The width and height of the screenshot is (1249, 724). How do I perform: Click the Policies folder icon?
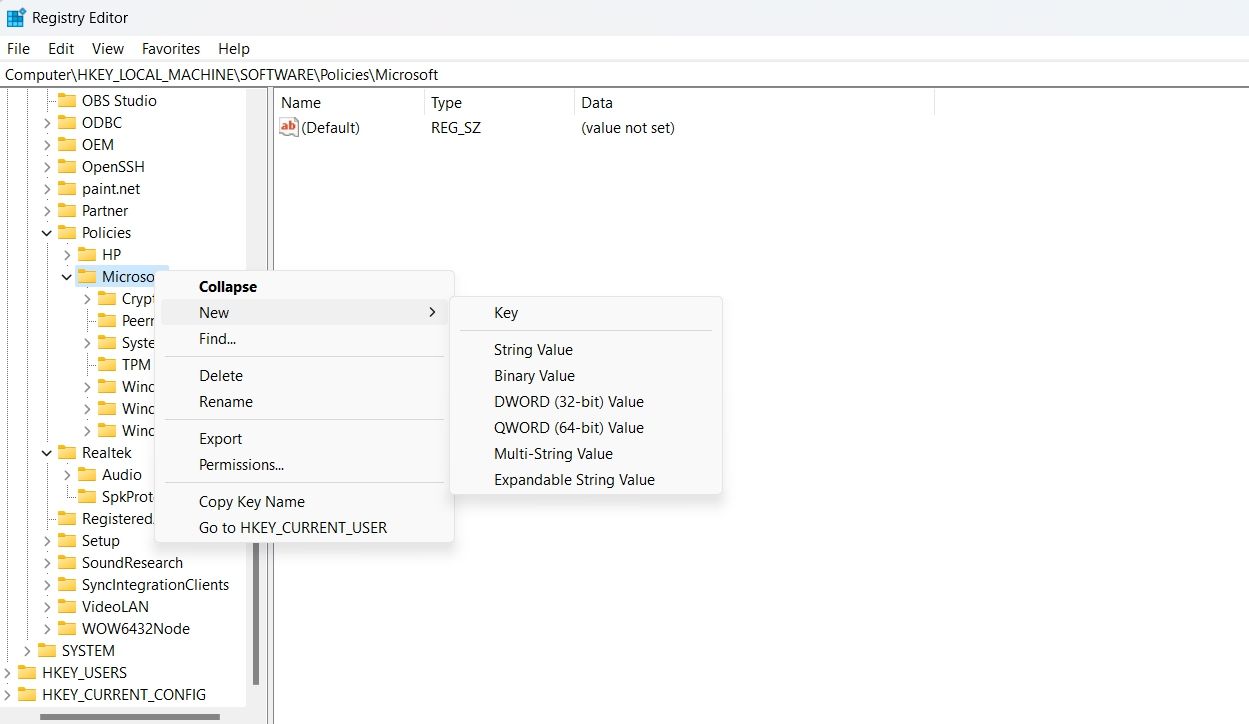coord(67,232)
